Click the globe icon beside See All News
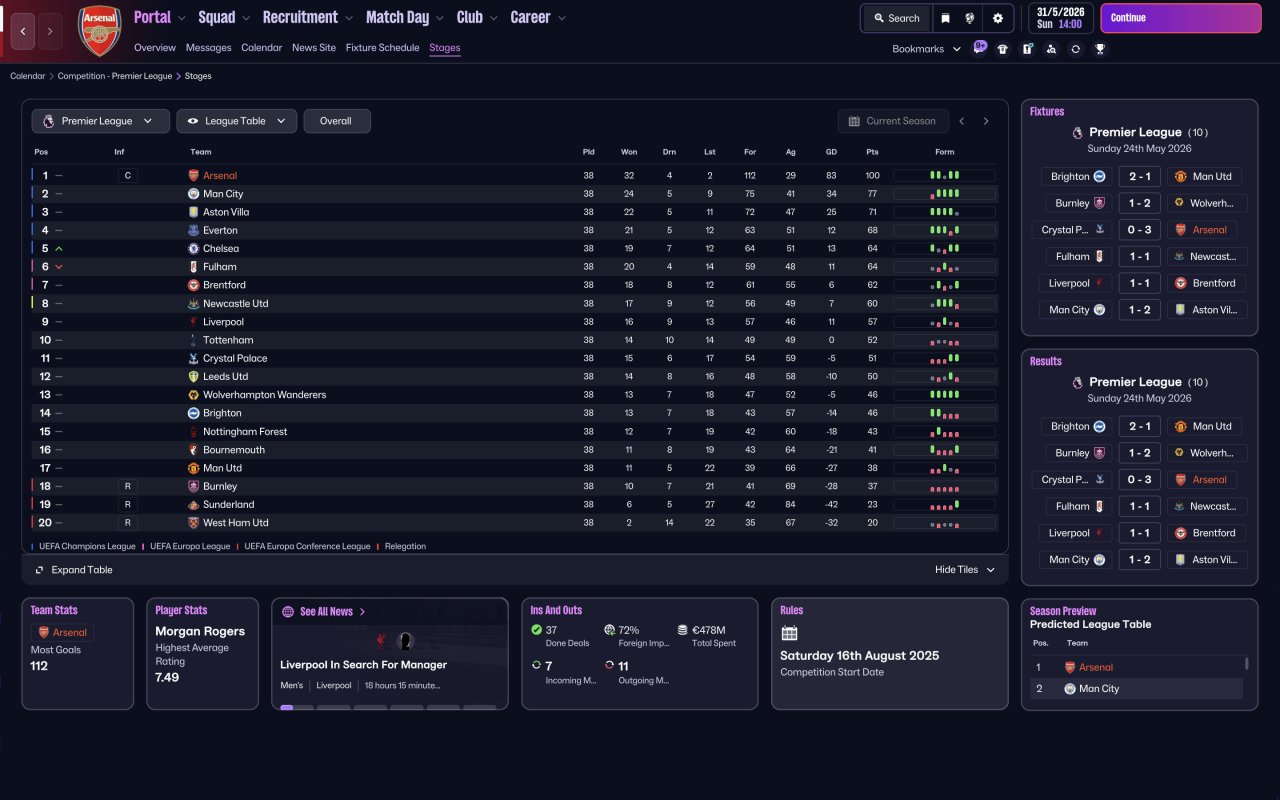Image resolution: width=1280 pixels, height=800 pixels. (288, 611)
